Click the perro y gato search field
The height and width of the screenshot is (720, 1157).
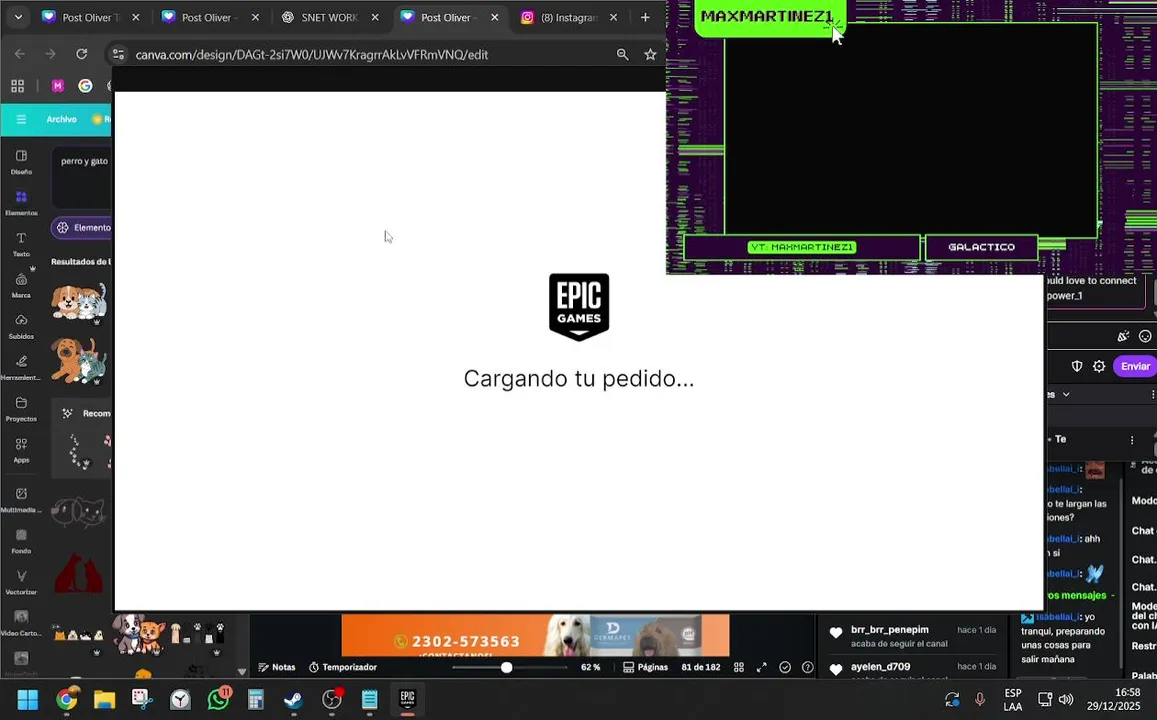[x=82, y=177]
